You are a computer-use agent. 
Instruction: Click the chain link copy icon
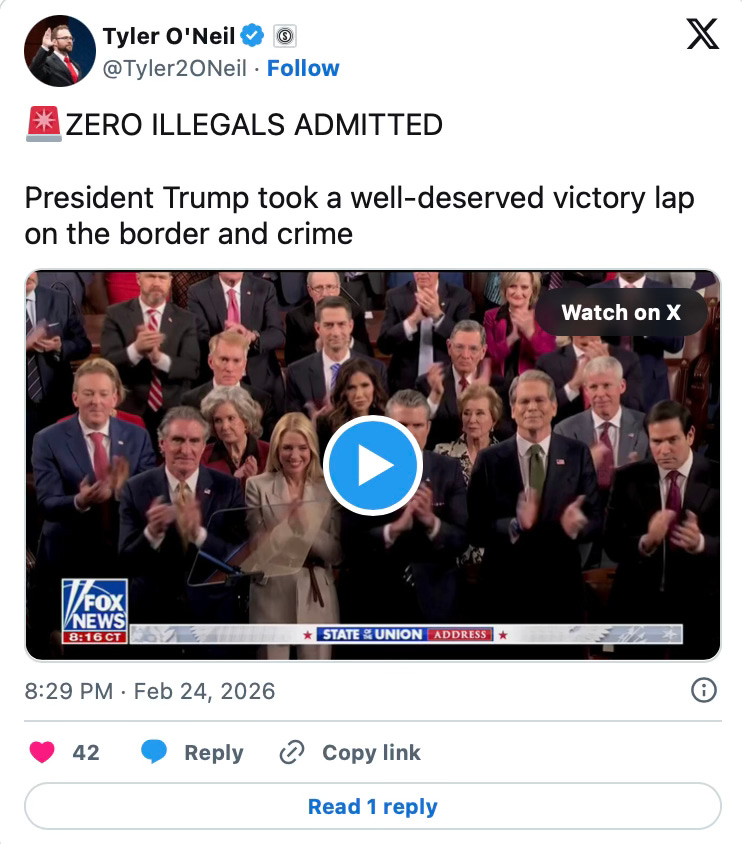292,752
